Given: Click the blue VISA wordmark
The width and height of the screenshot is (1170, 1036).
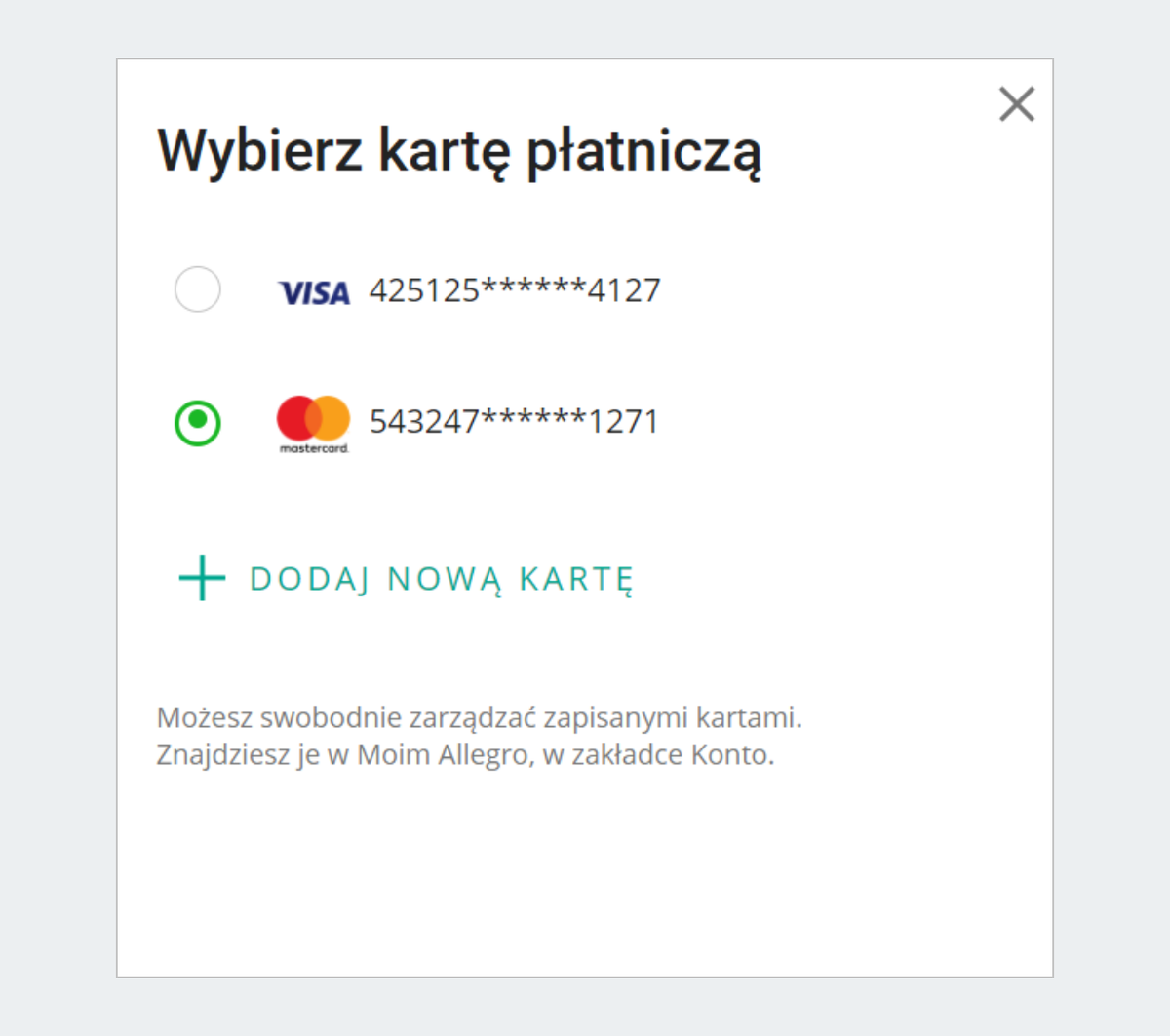Looking at the screenshot, I should (x=314, y=290).
